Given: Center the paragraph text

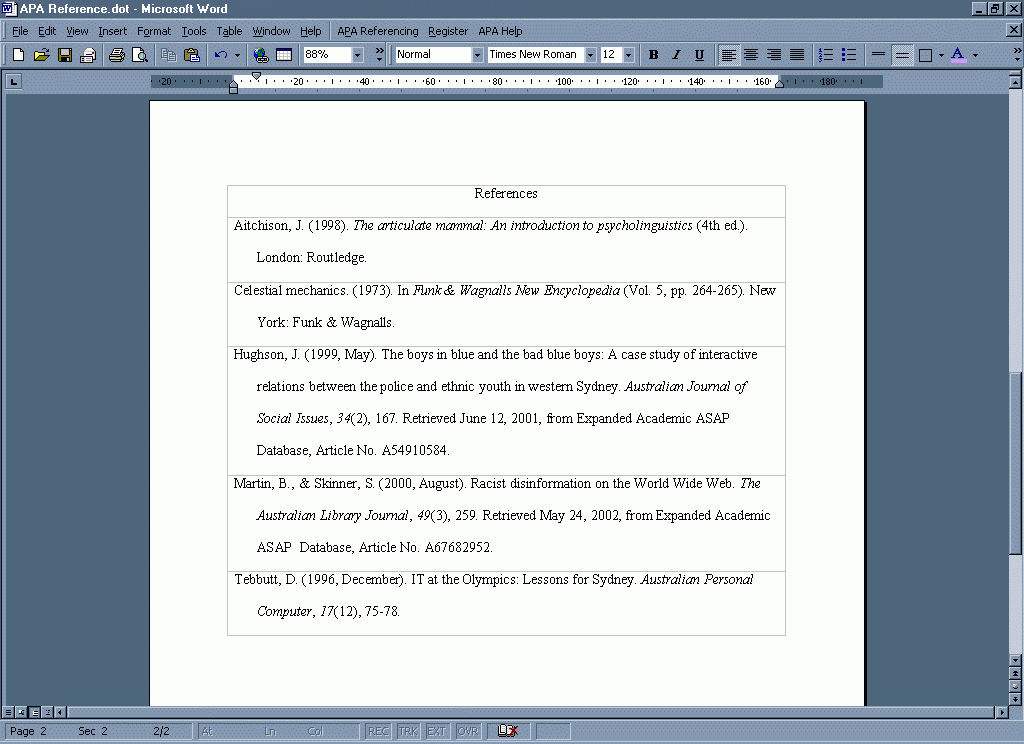Looking at the screenshot, I should [751, 55].
